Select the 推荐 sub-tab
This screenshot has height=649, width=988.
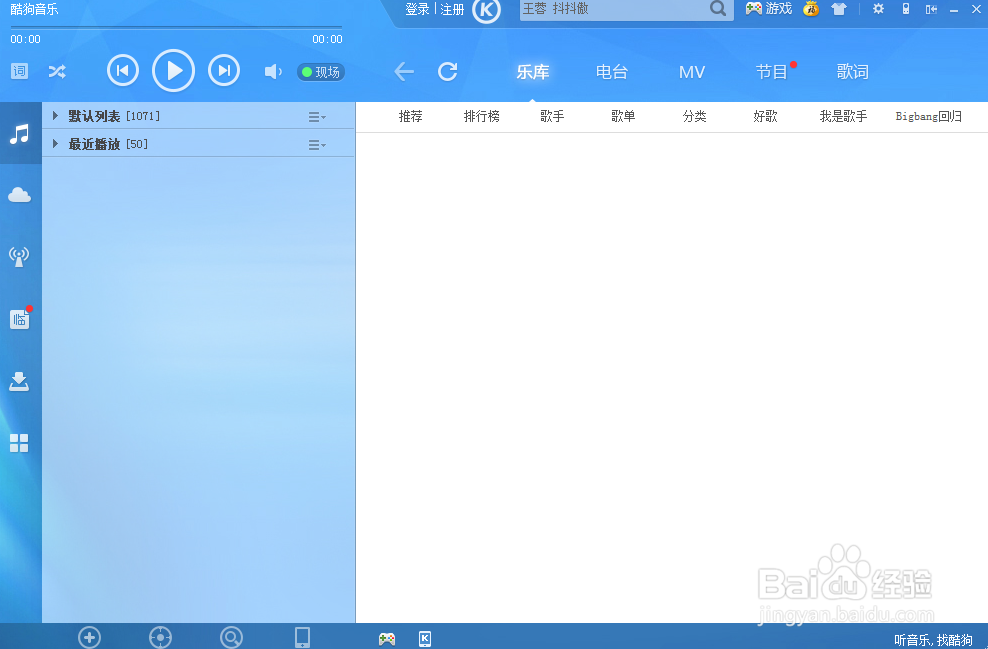[x=410, y=117]
